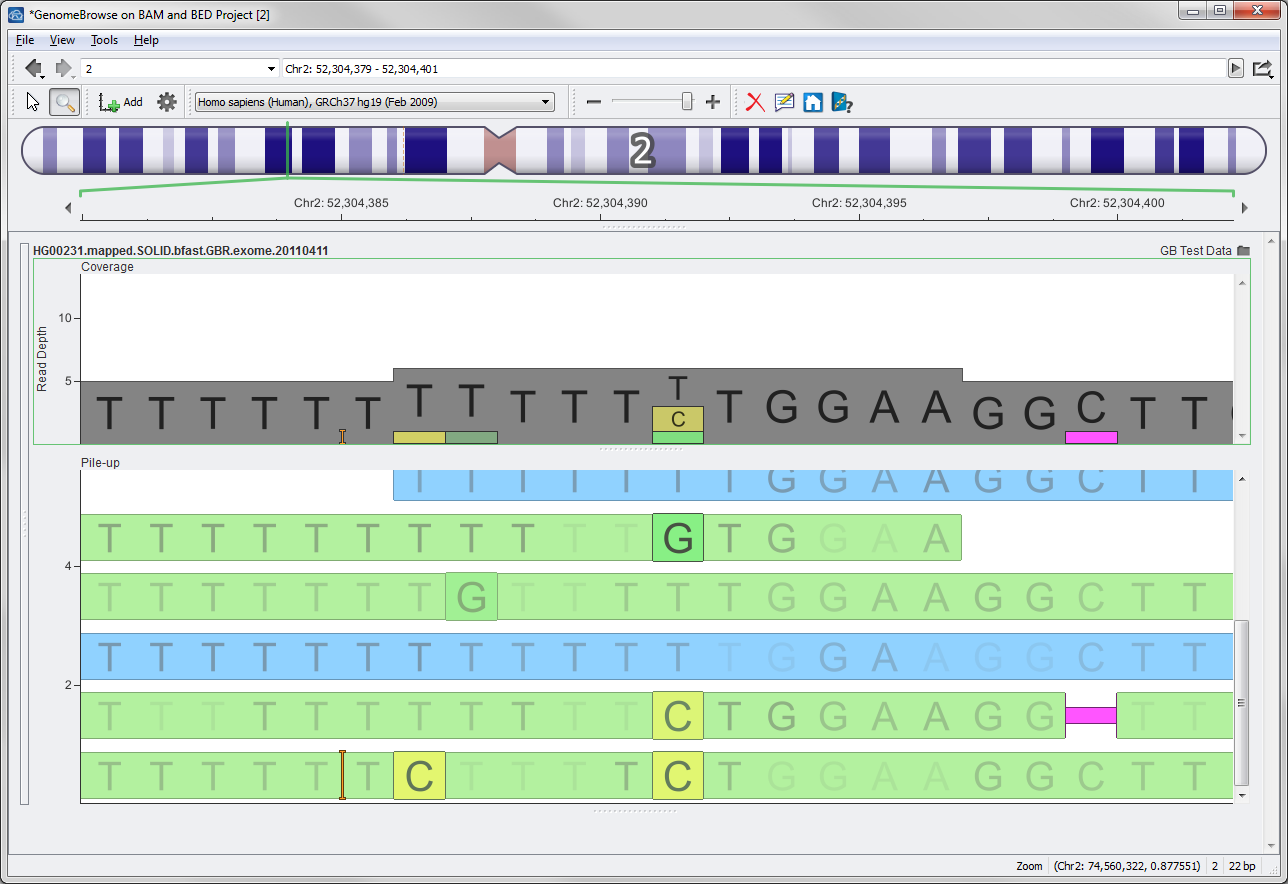Click the yellow C mismatch in second-bottom read
This screenshot has height=884, width=1288.
tap(678, 715)
